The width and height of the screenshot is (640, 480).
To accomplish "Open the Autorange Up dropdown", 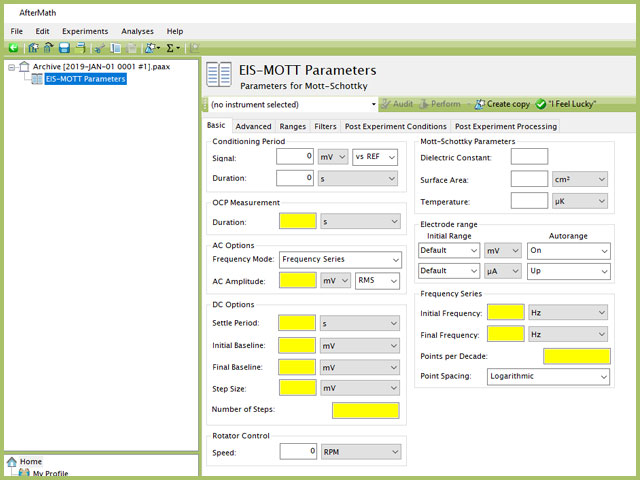I will 569,271.
